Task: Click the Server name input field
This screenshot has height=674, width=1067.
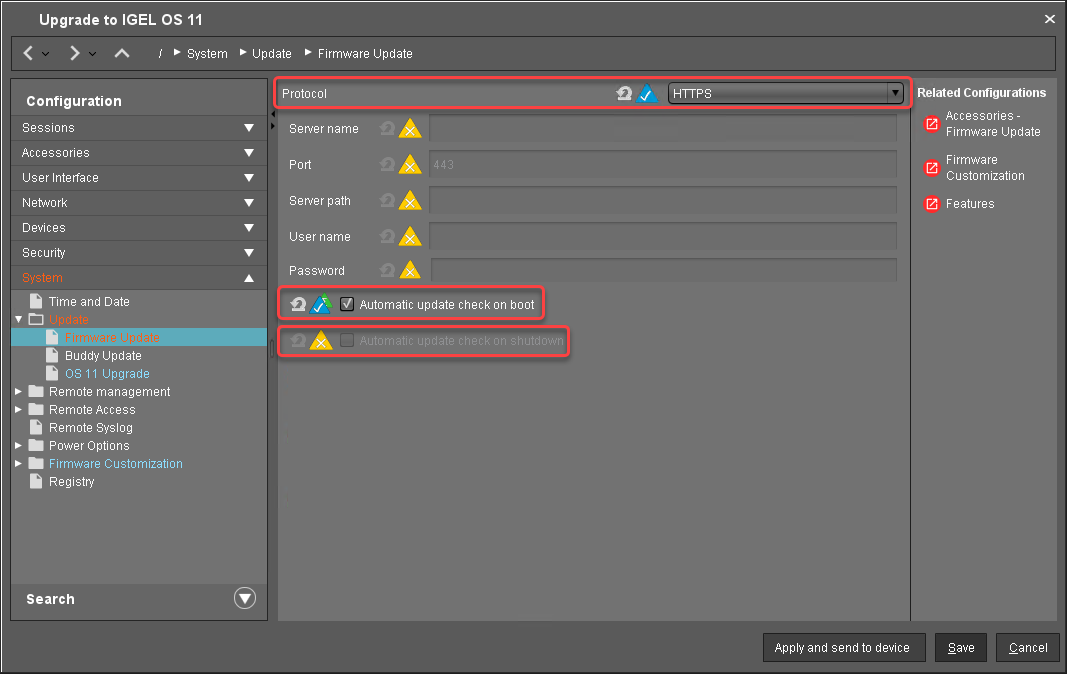Action: click(x=662, y=129)
